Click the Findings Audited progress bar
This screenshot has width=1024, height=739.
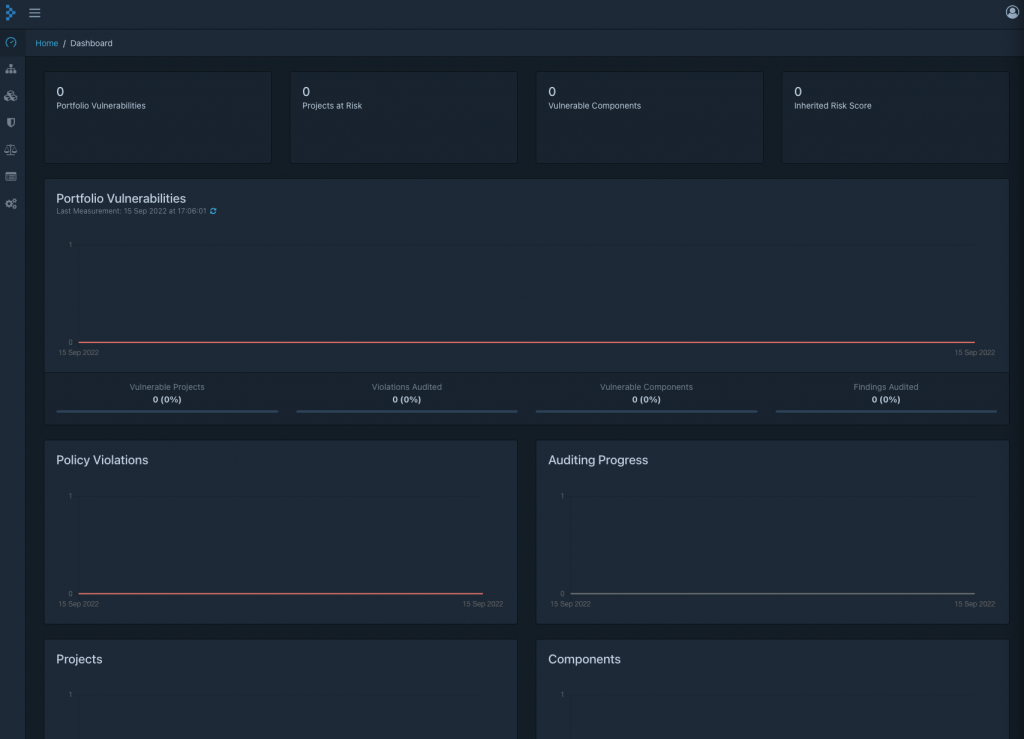tap(886, 411)
